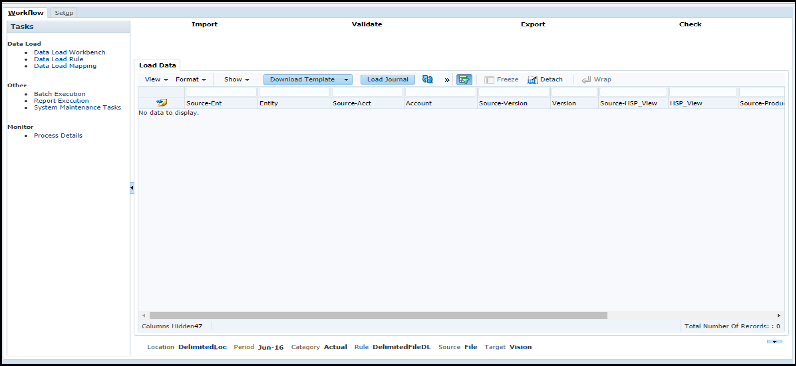Click the Source-Version column header

(513, 103)
